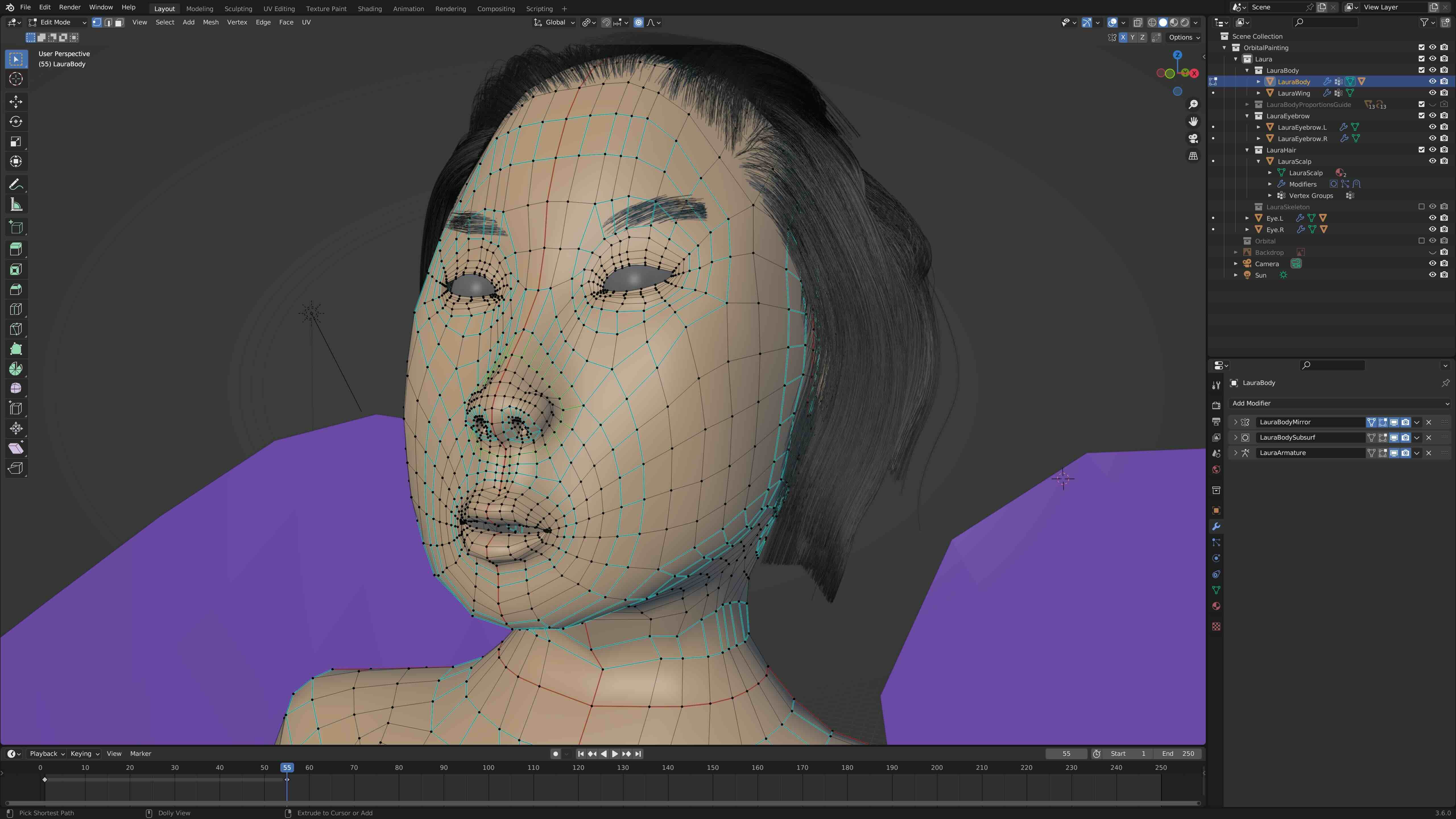Toggle camera view icon in viewport
The width and height of the screenshot is (1456, 819).
point(1193,138)
